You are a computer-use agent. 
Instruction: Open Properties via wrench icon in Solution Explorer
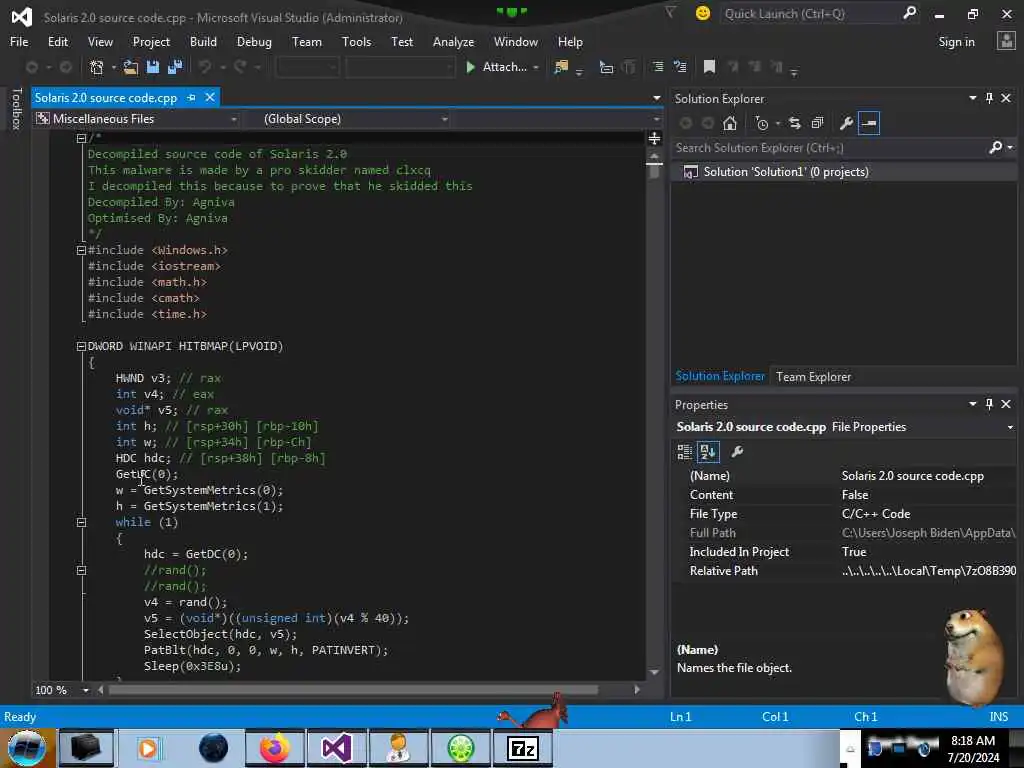[x=846, y=123]
